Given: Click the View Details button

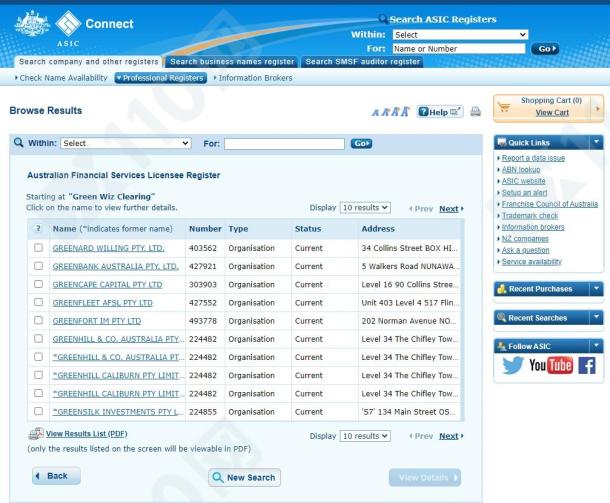Looking at the screenshot, I should pyautogui.click(x=425, y=477).
